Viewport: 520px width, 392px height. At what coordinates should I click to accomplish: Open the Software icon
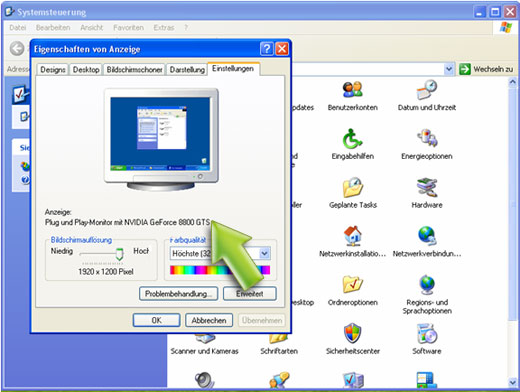(x=427, y=333)
